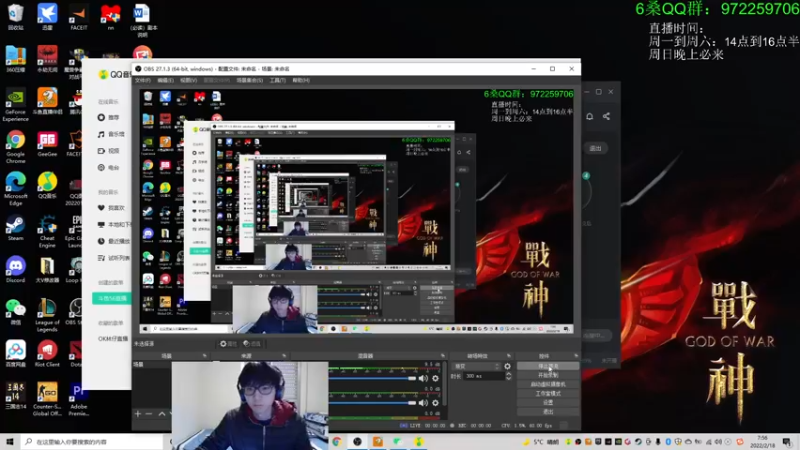Open the Word document icon on the desktop
Screen dimensions: 800x450
point(142,19)
